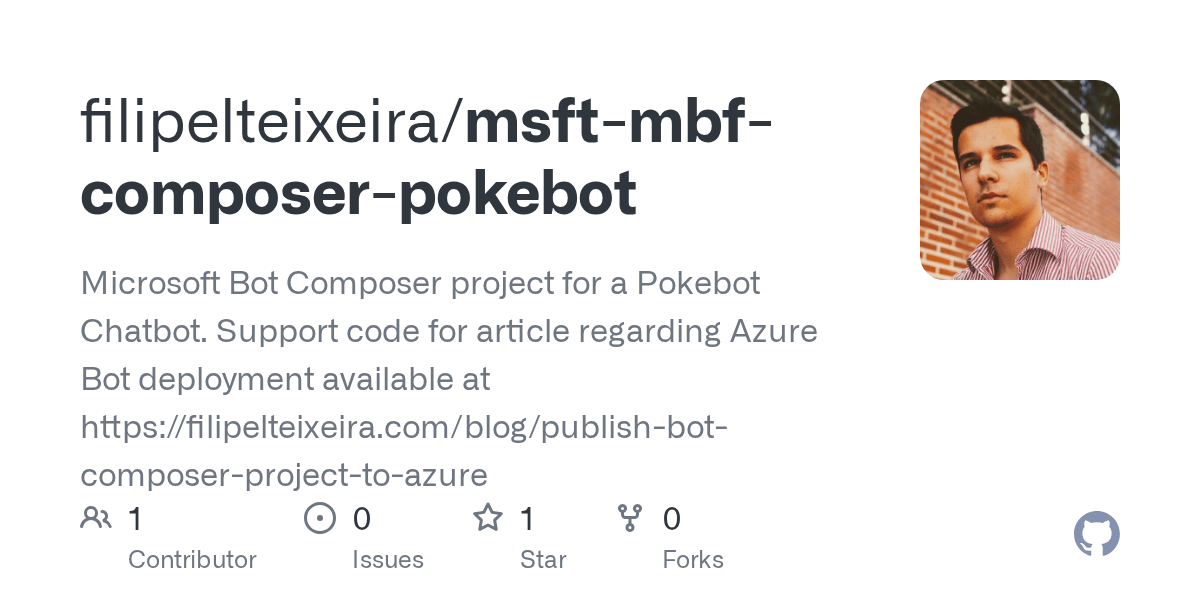Click the contributors people icon
This screenshot has width=1200, height=600.
(96, 518)
